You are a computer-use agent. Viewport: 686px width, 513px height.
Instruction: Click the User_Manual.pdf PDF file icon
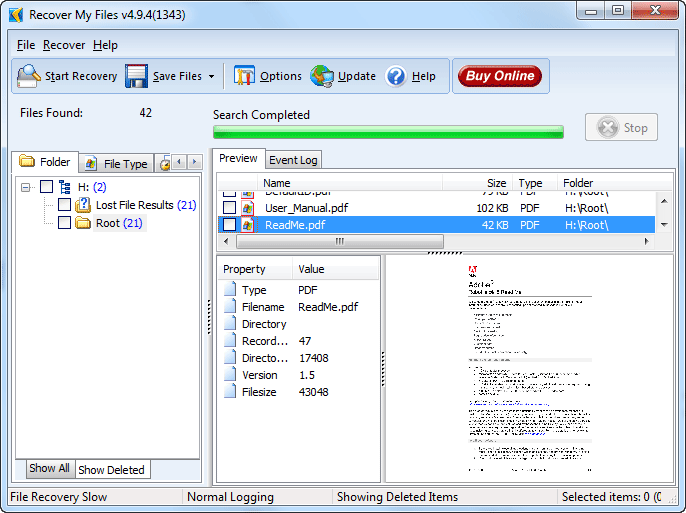click(248, 208)
